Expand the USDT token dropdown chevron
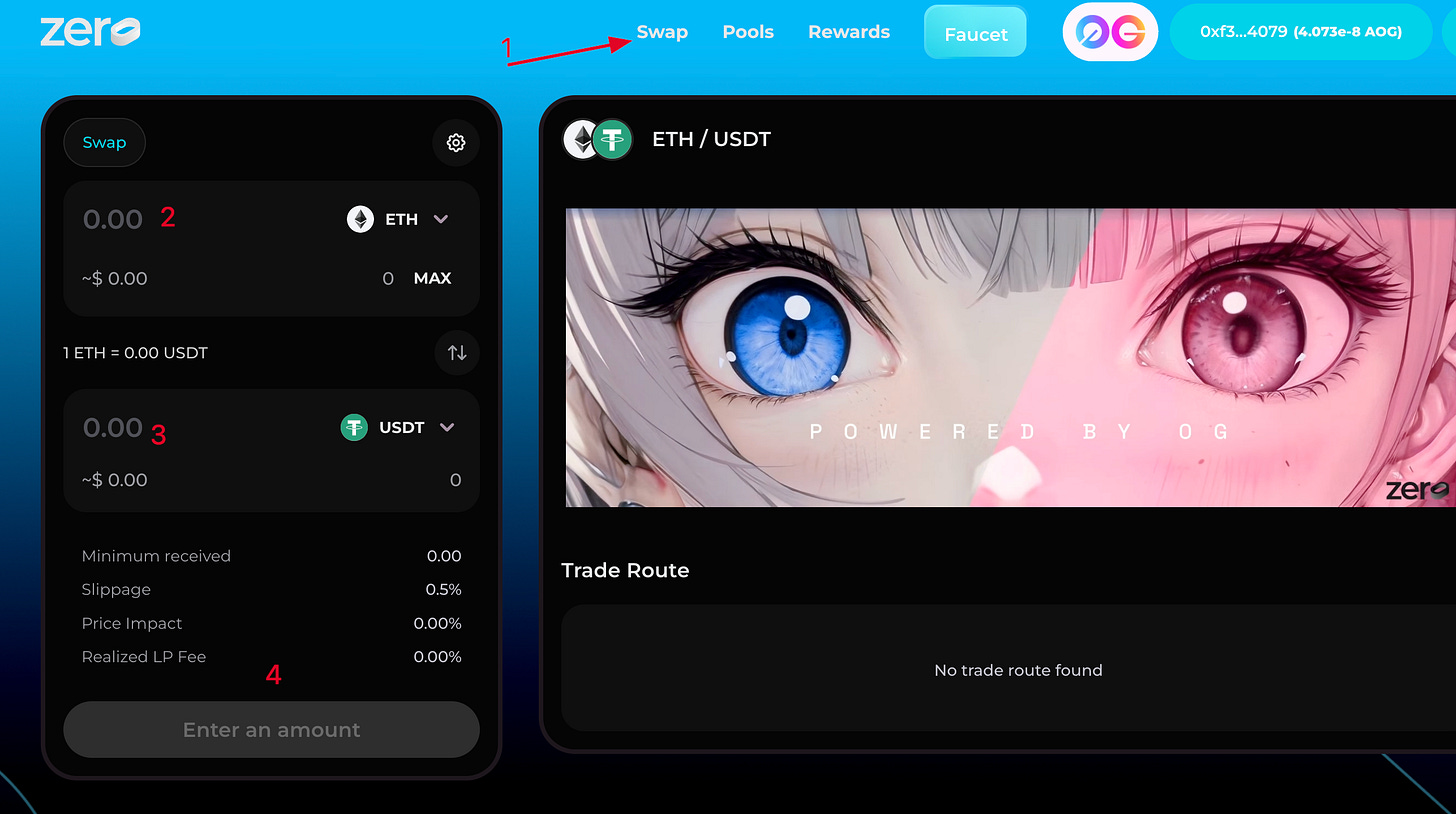Viewport: 1456px width, 814px height. [x=447, y=427]
